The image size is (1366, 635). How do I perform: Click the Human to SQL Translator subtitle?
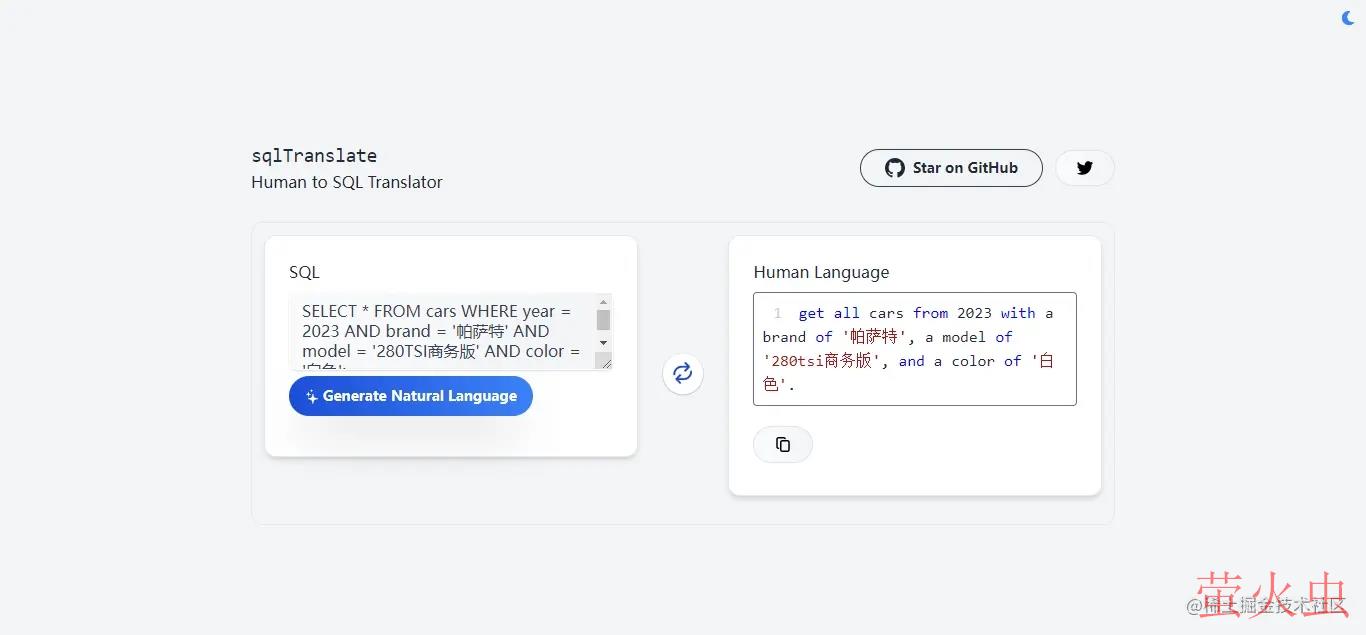[346, 182]
